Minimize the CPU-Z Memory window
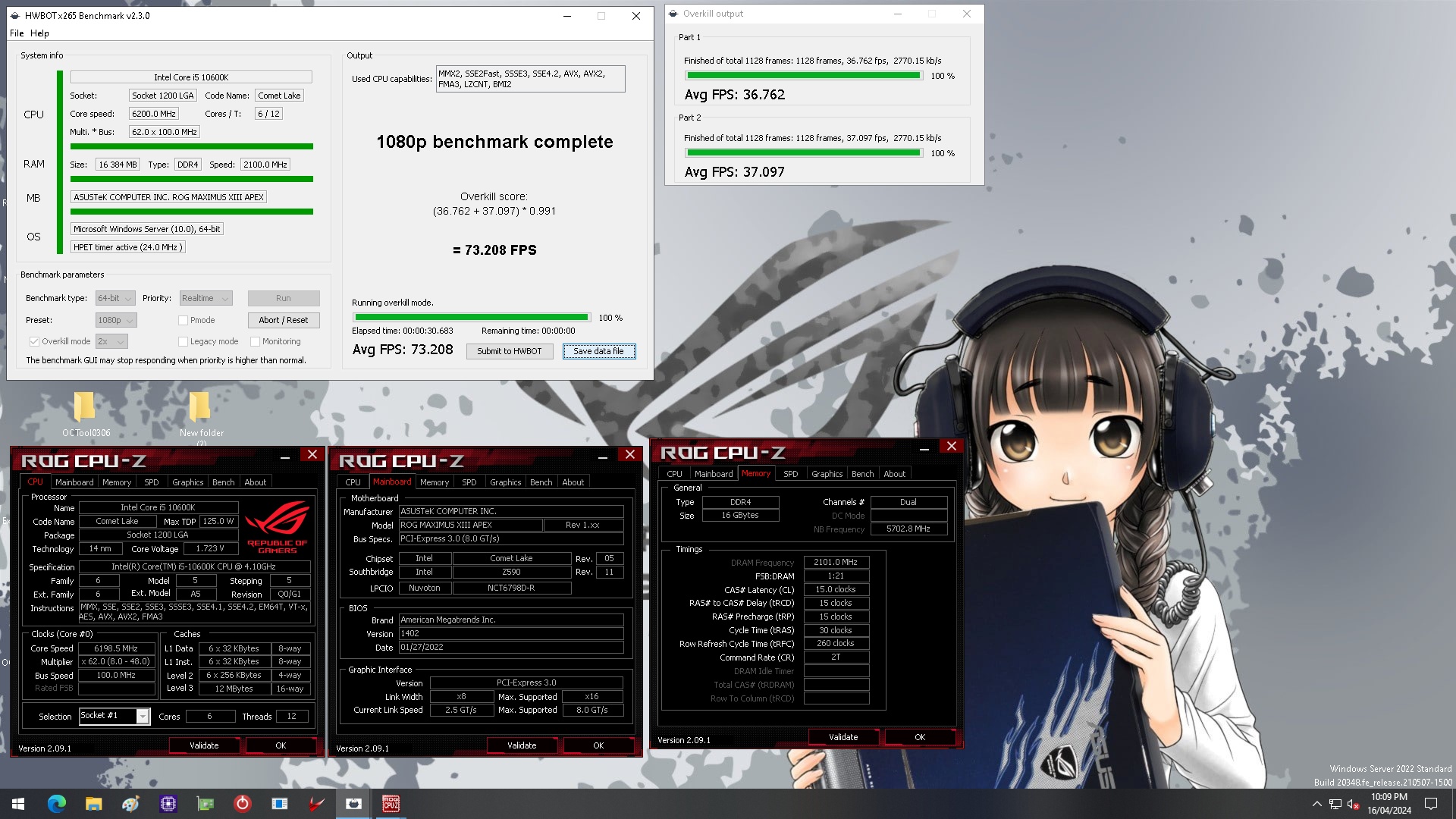 924,447
